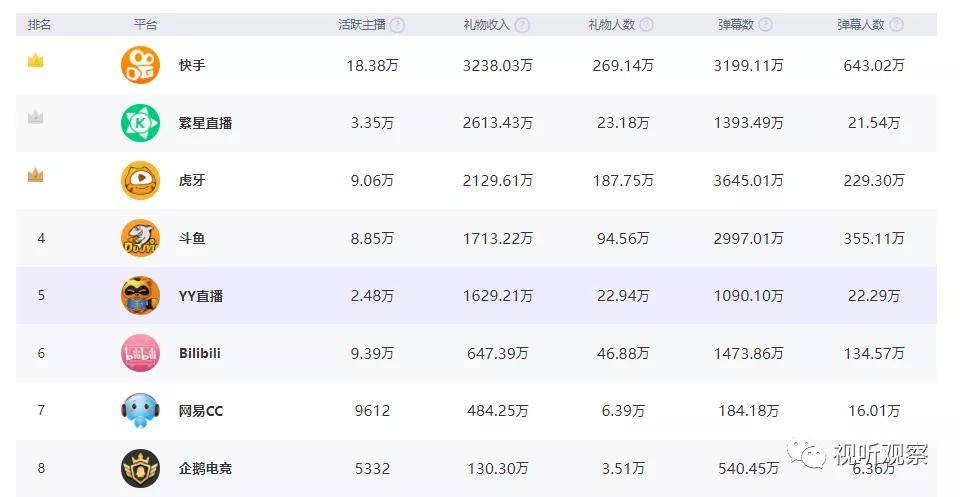Viewport: 960px width, 497px height.
Task: Open the 快手 platform logo
Action: pyautogui.click(x=140, y=65)
